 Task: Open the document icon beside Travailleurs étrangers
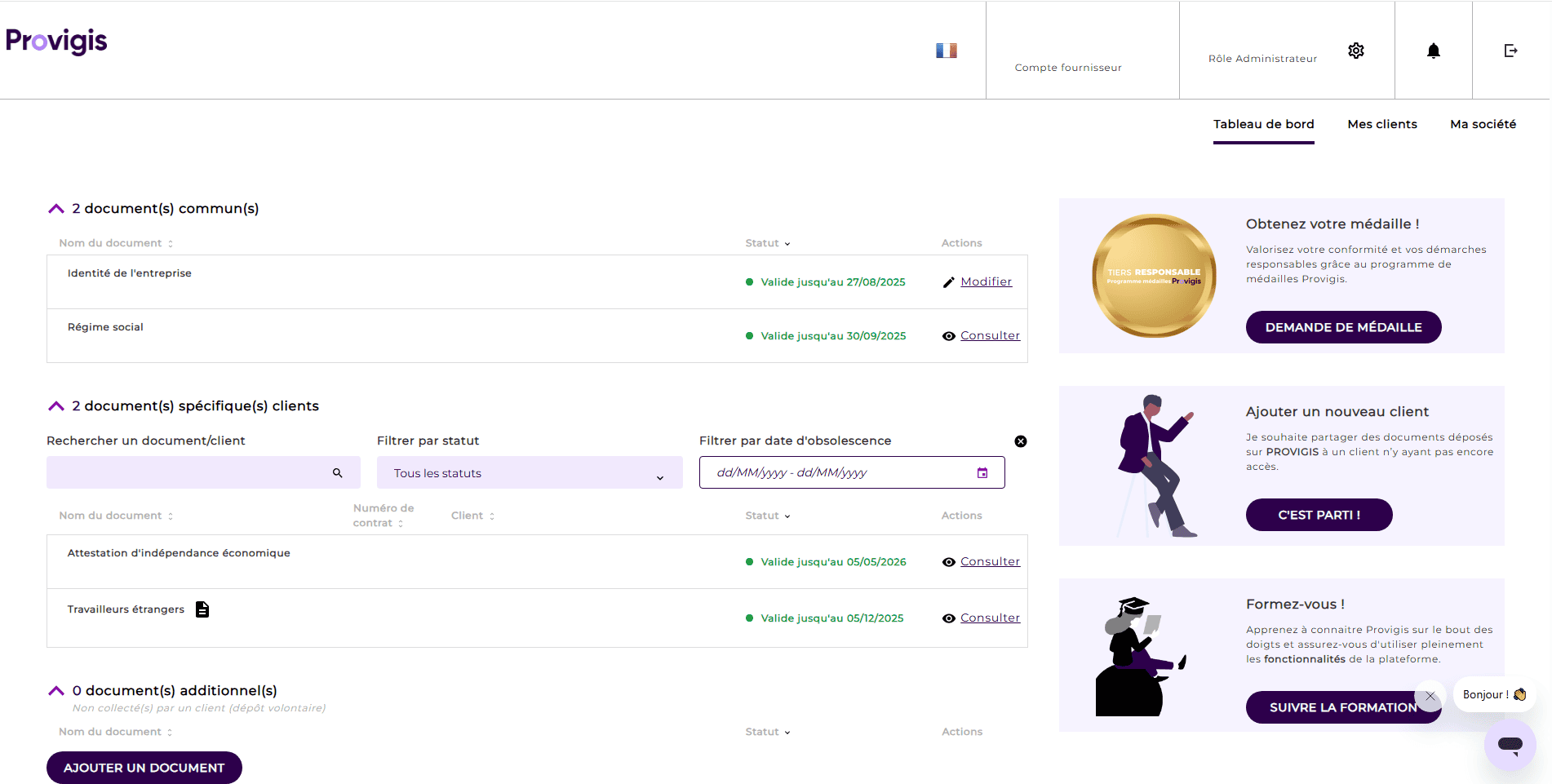tap(202, 609)
